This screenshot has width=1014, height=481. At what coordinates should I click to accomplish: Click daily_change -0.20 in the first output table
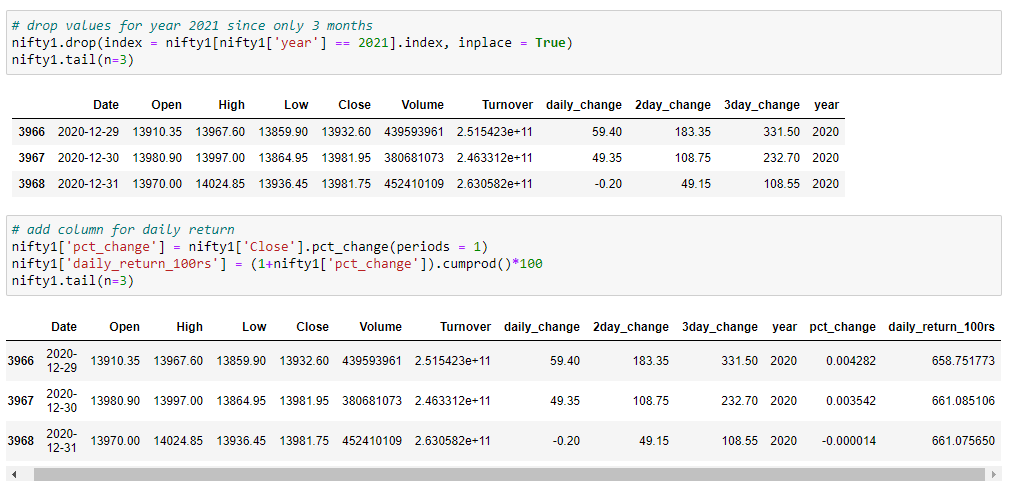point(607,184)
